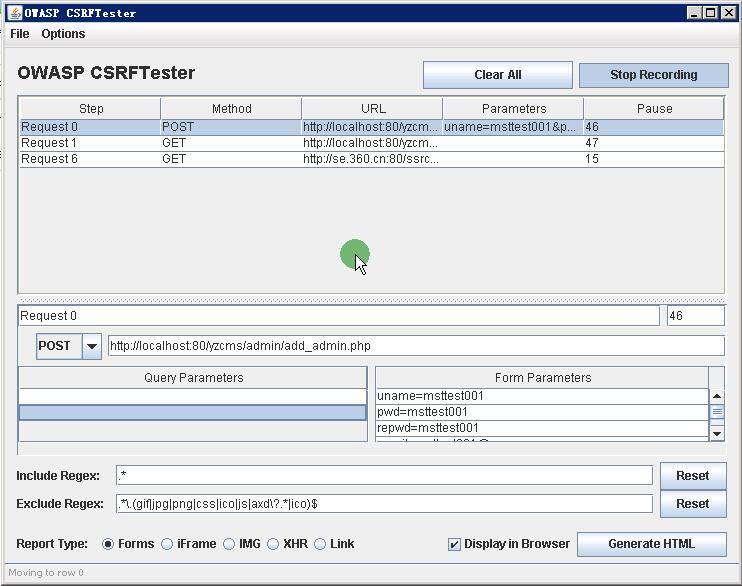Click the Form Parameters scroll up arrow
742x586 pixels.
717,396
